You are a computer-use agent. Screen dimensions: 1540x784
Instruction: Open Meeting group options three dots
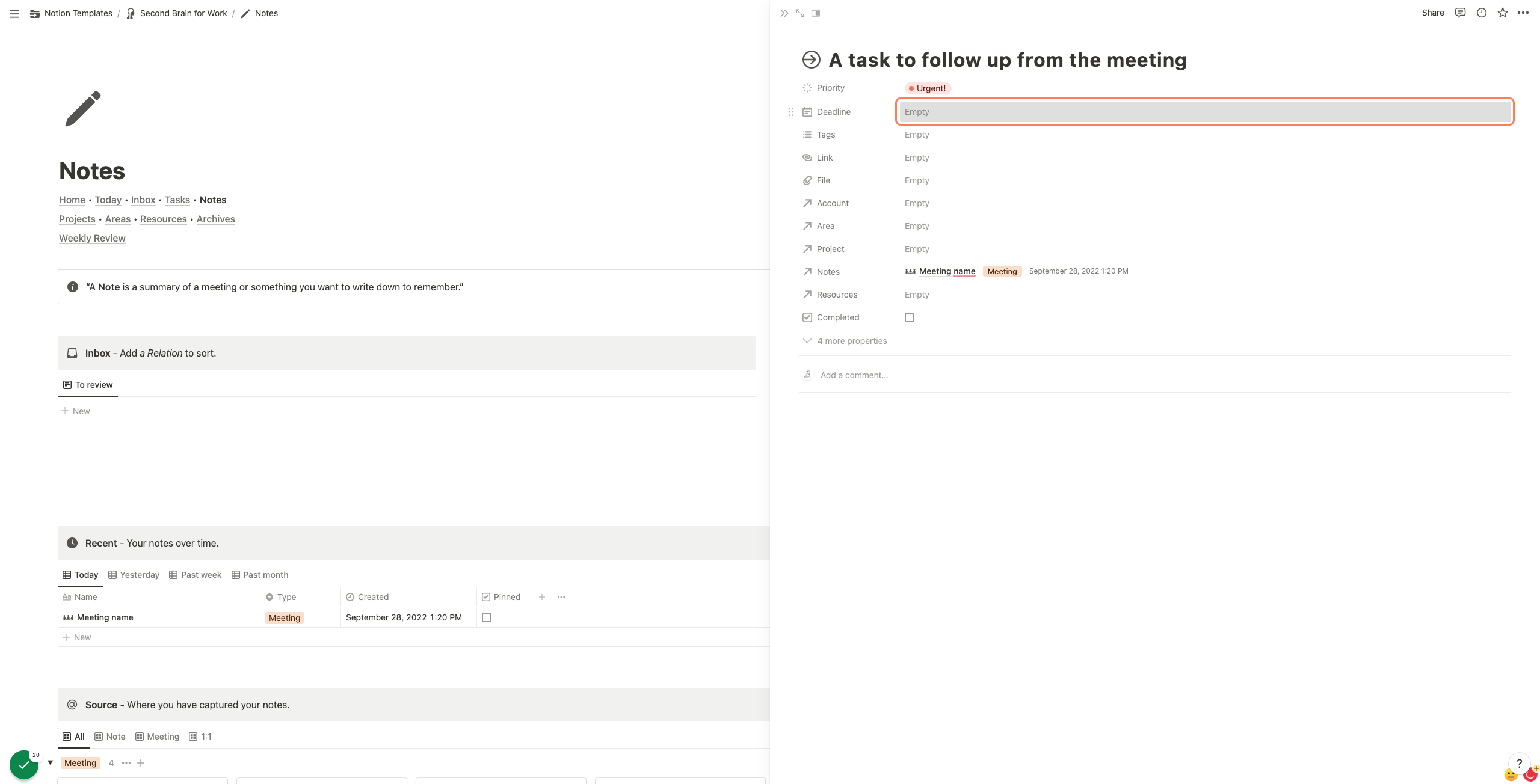tap(126, 763)
